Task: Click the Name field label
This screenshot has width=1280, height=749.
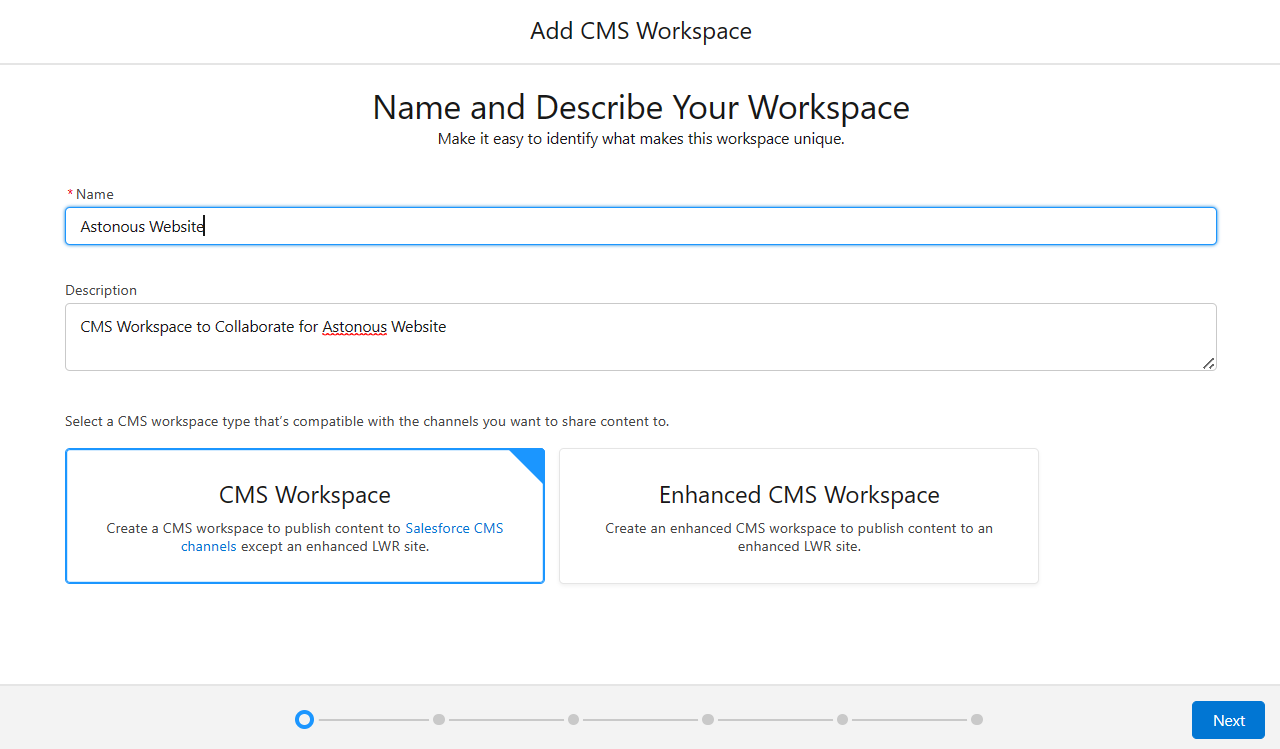Action: tap(94, 194)
